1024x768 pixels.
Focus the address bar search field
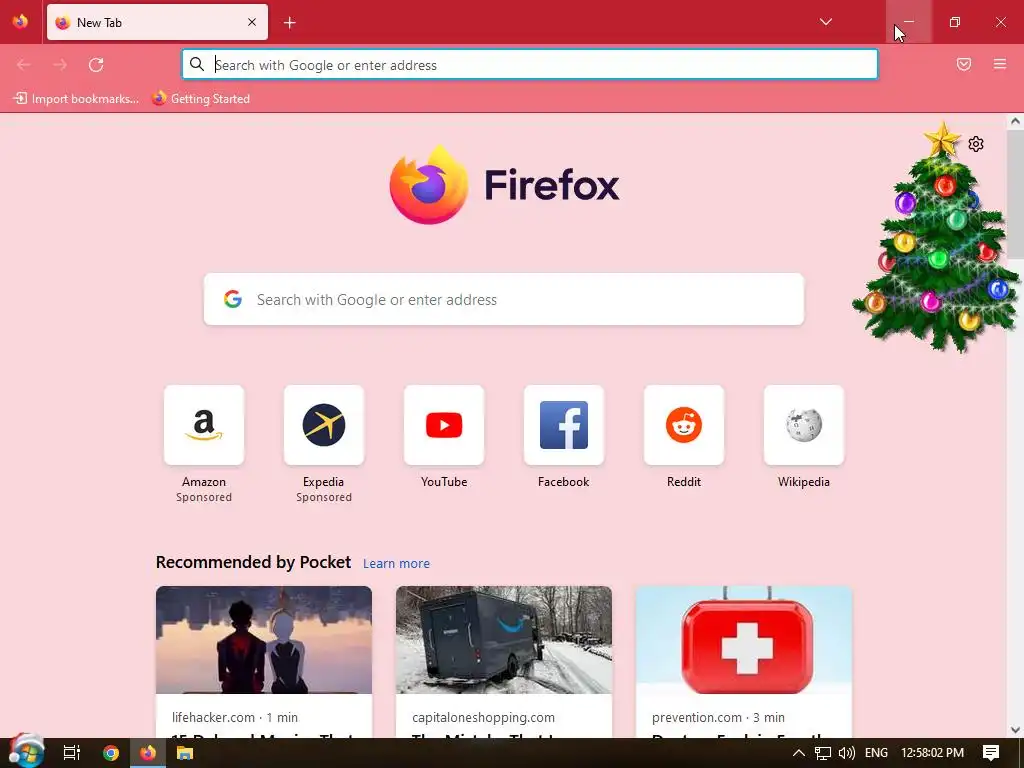[530, 65]
